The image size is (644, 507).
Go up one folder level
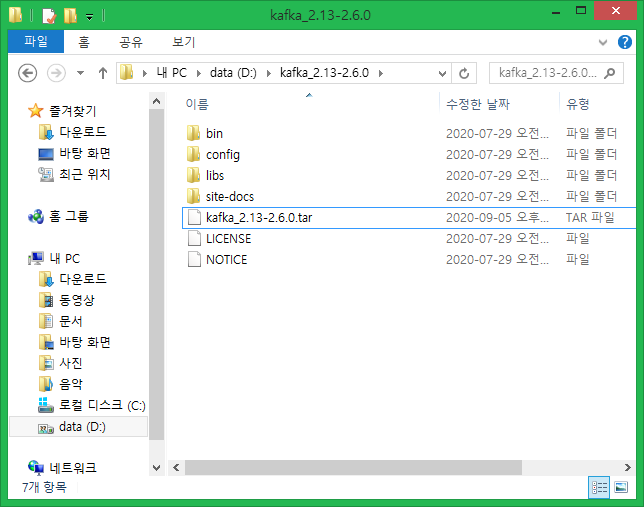click(x=103, y=73)
